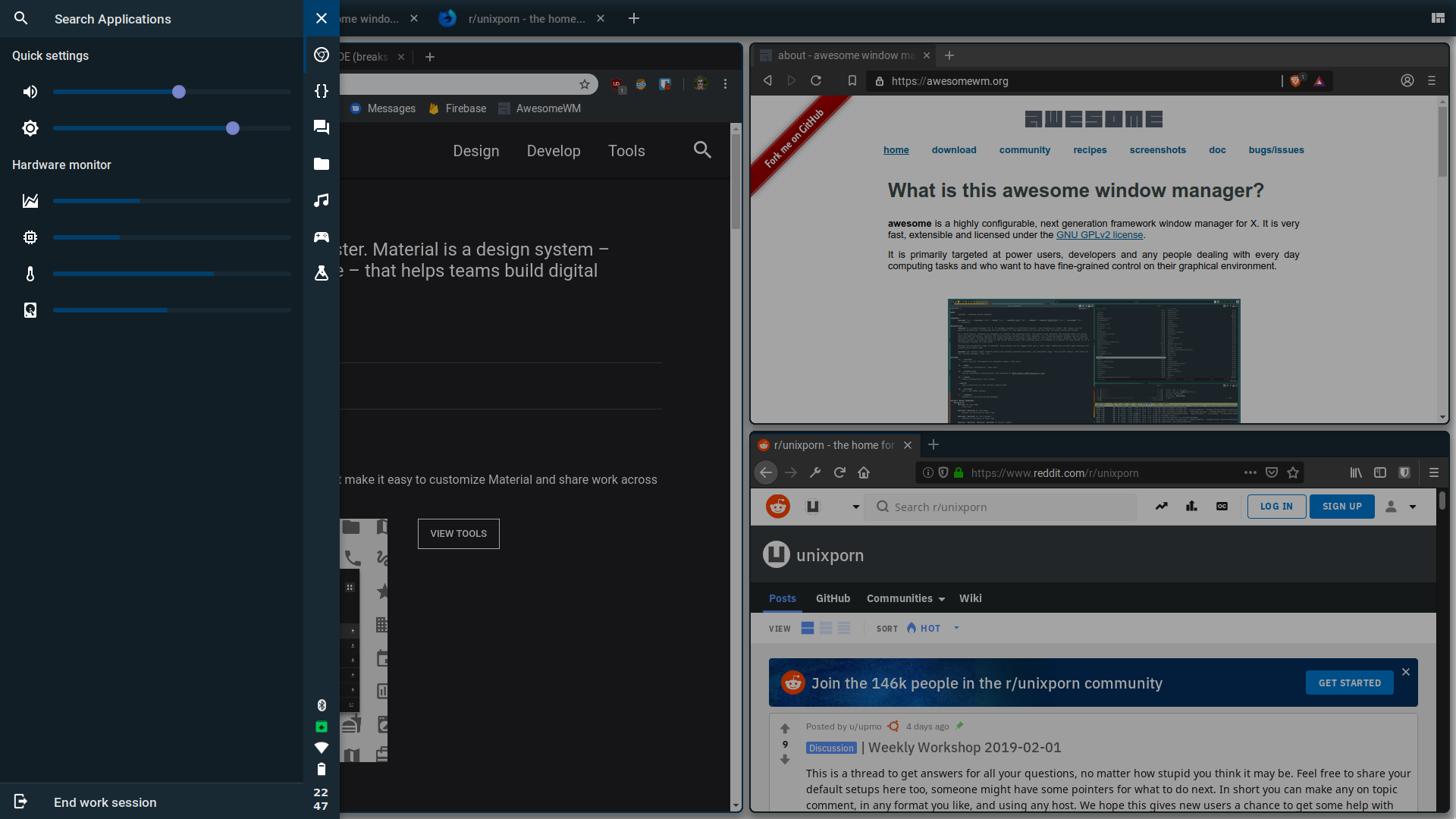
Task: Open Tools menu on Material page
Action: coord(626,151)
